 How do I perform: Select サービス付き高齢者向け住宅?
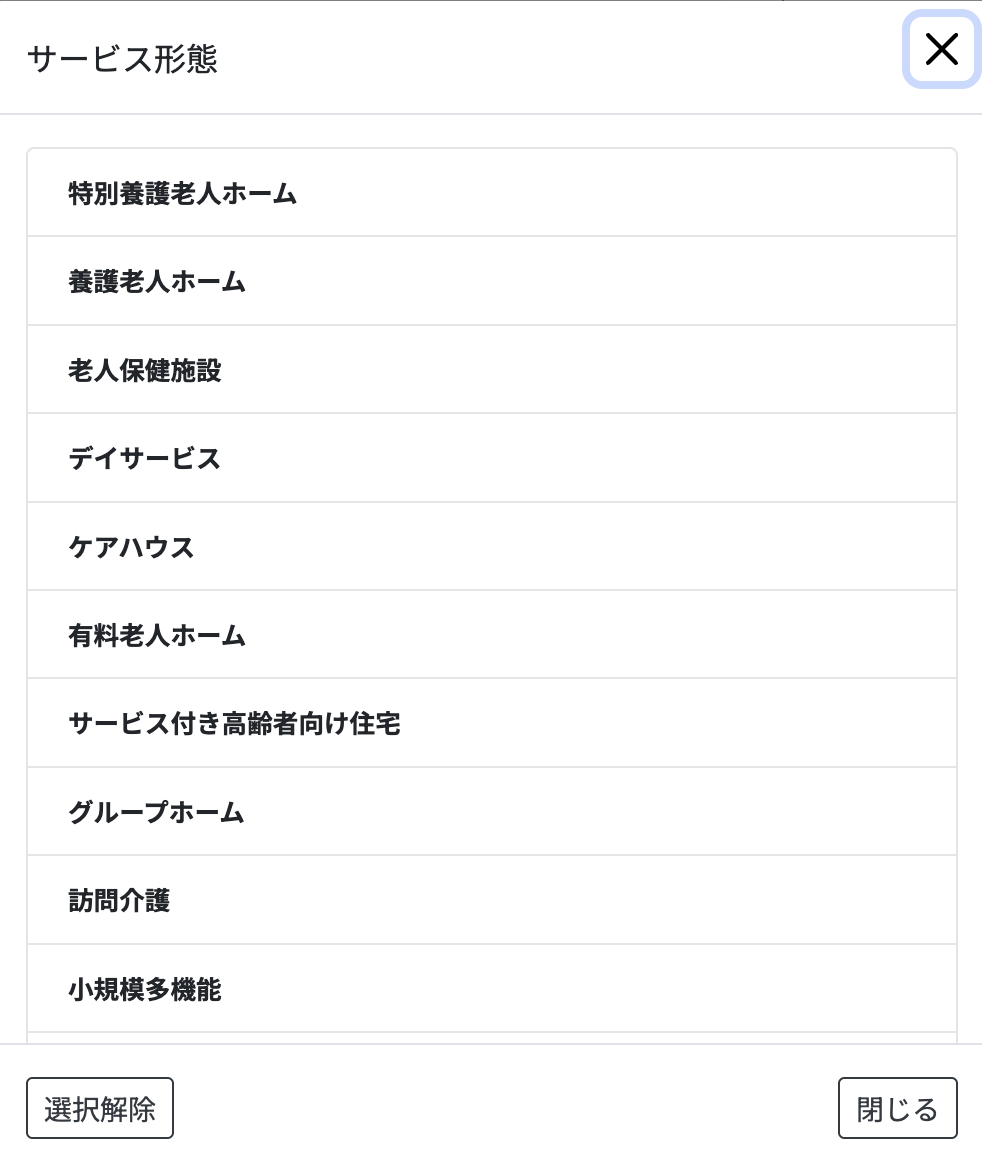pos(235,723)
